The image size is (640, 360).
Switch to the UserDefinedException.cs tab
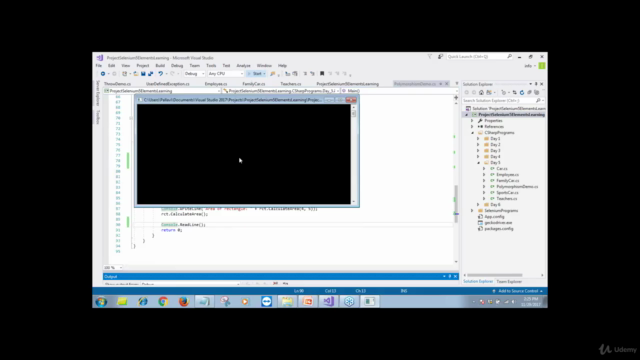point(168,84)
